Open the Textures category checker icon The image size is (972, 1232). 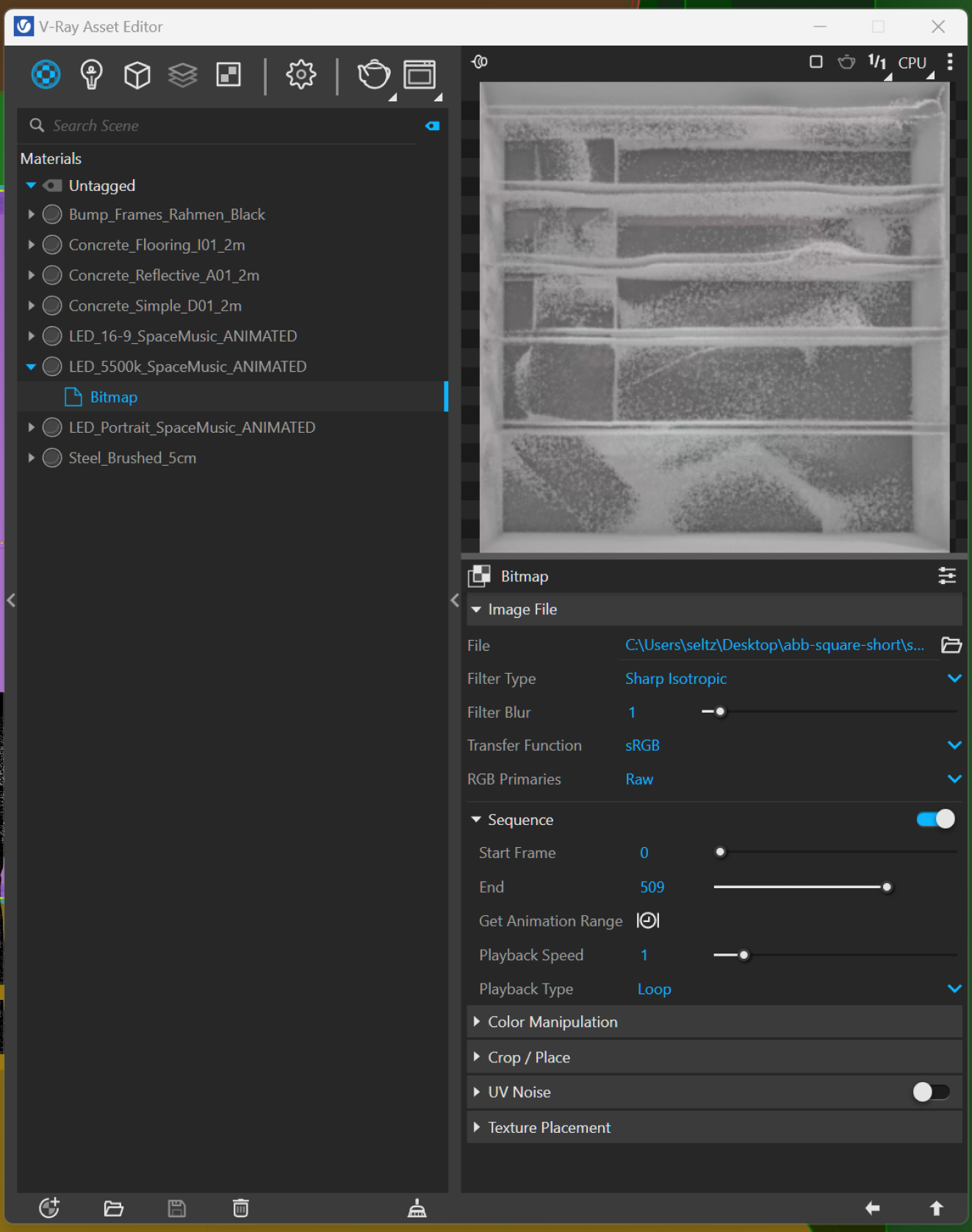click(x=228, y=74)
